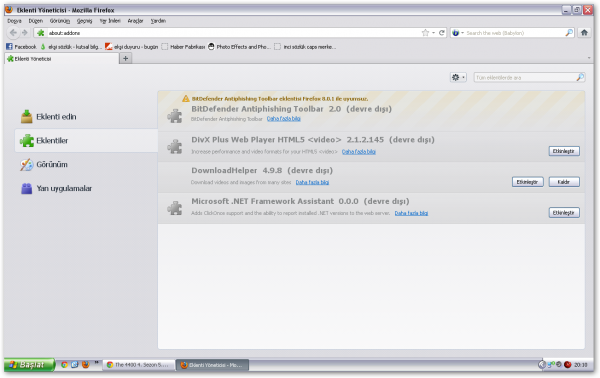This screenshot has height=378, width=600.
Task: Switch to Görünüm category in sidebar
Action: click(x=86, y=165)
